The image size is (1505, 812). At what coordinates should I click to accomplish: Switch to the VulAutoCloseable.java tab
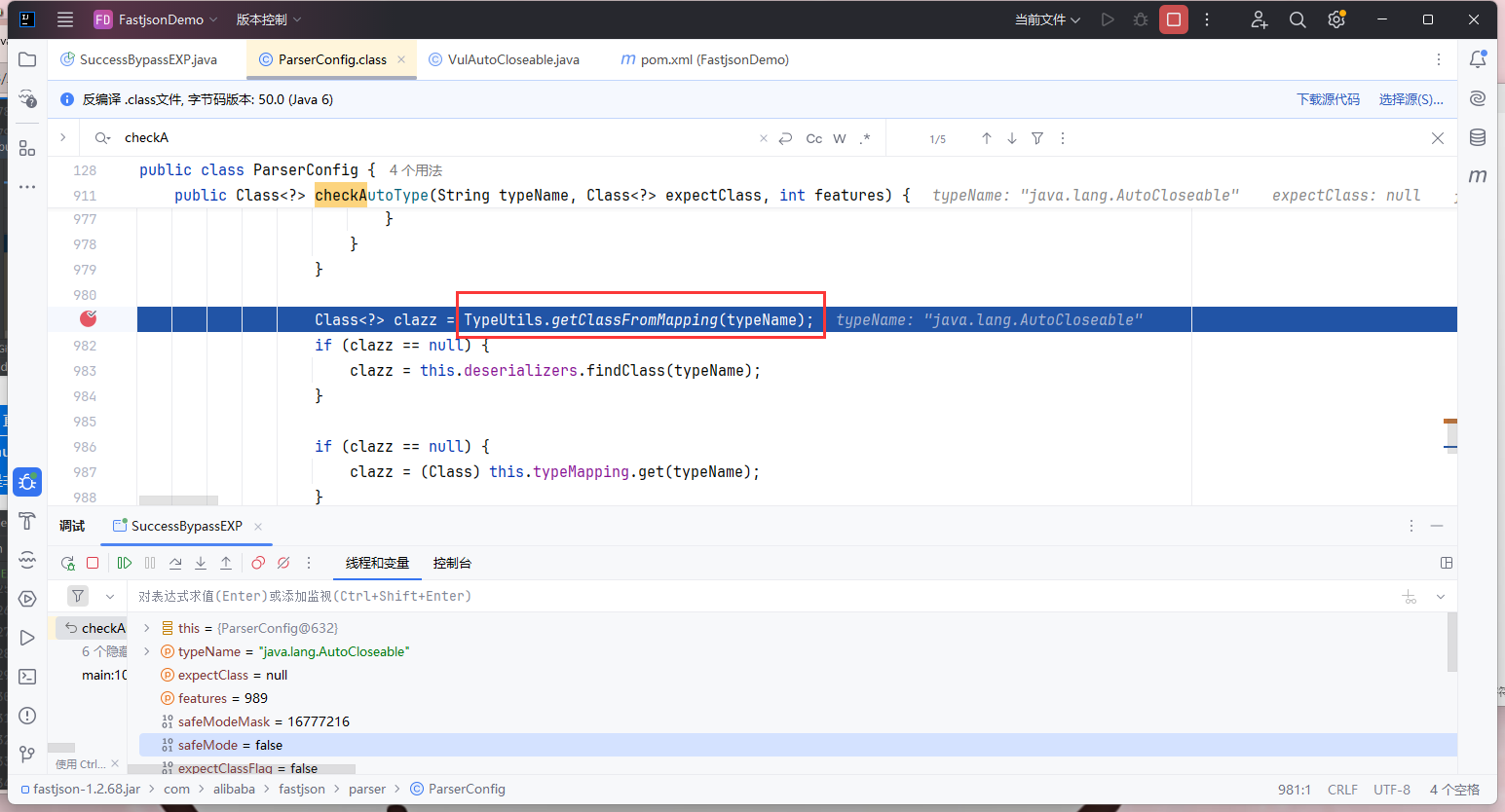point(512,59)
